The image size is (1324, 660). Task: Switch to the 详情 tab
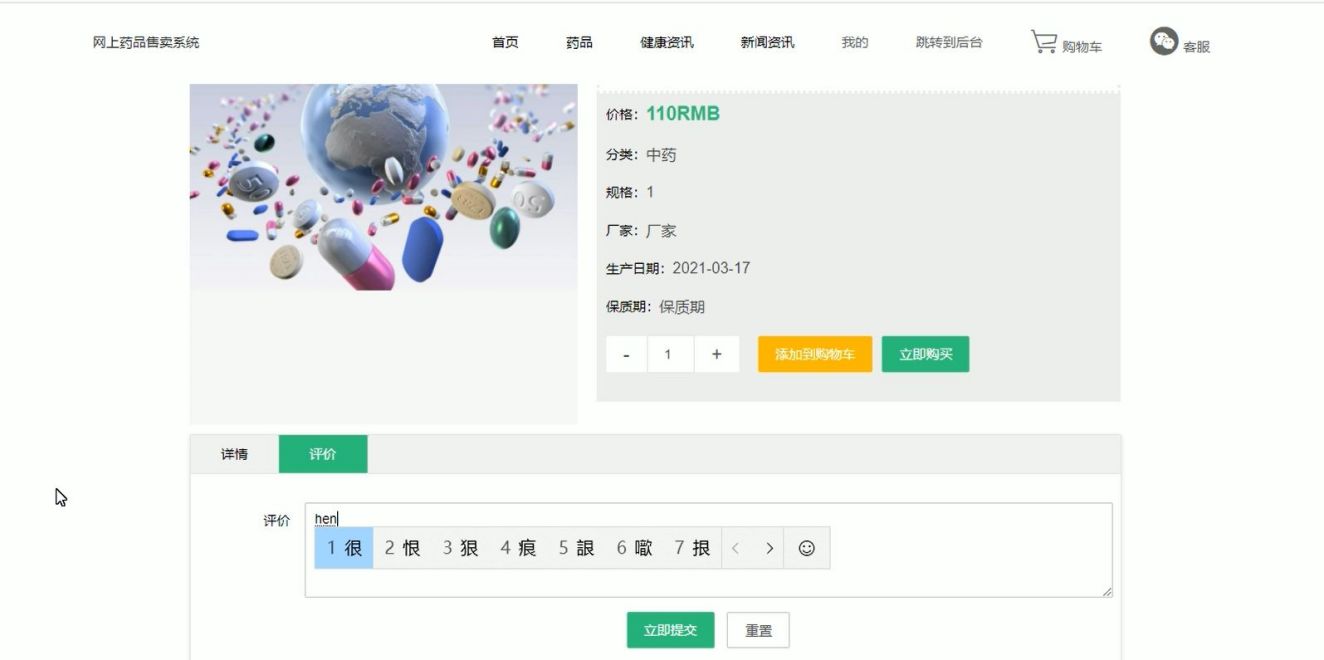(234, 454)
